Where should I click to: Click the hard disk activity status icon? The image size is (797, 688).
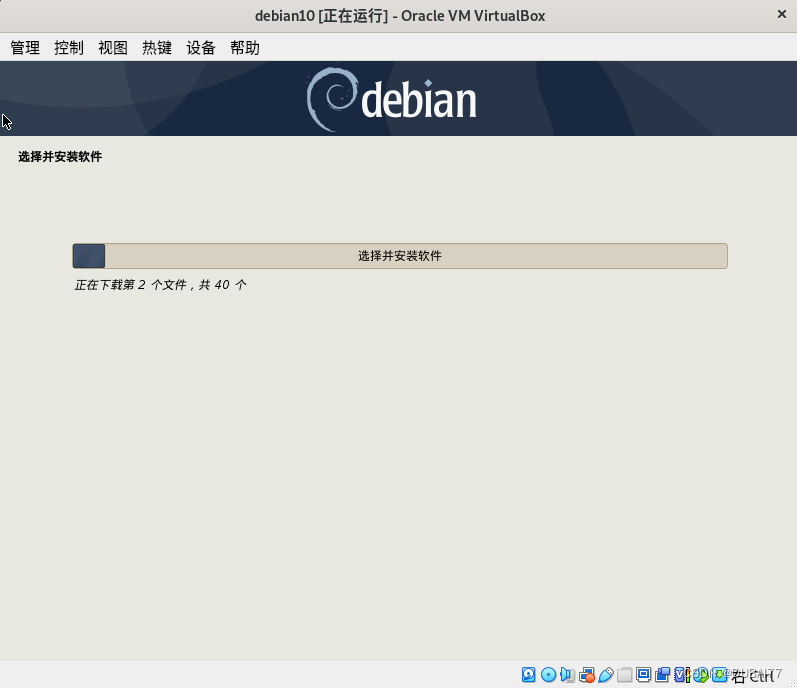(x=529, y=675)
